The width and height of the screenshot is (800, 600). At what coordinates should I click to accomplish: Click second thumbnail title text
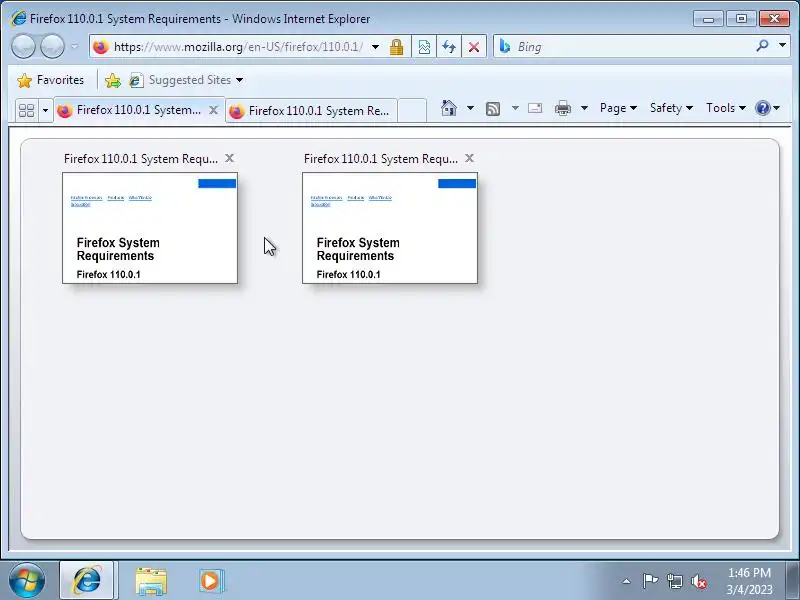[x=381, y=159]
